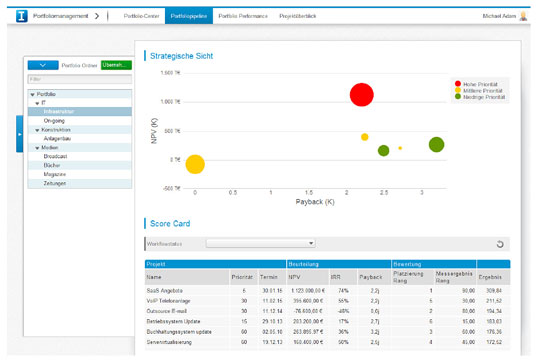Viewport: 538px width, 363px height.
Task: Sort table by Ergebnis column header
Action: [493, 277]
